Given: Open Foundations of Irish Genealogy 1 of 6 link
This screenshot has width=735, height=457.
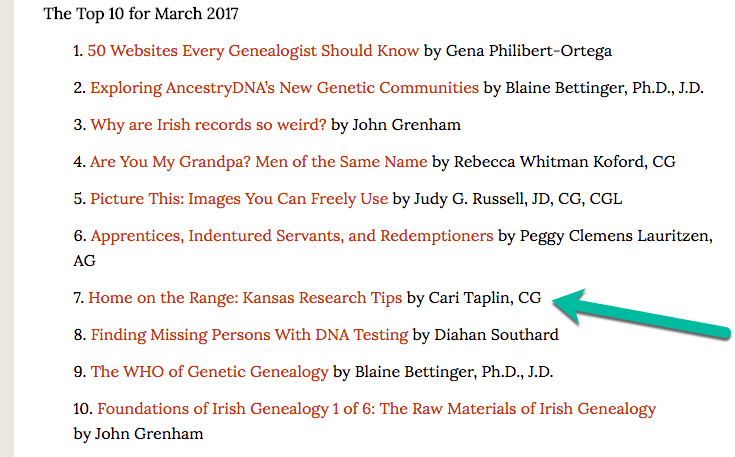Looking at the screenshot, I should tap(376, 408).
